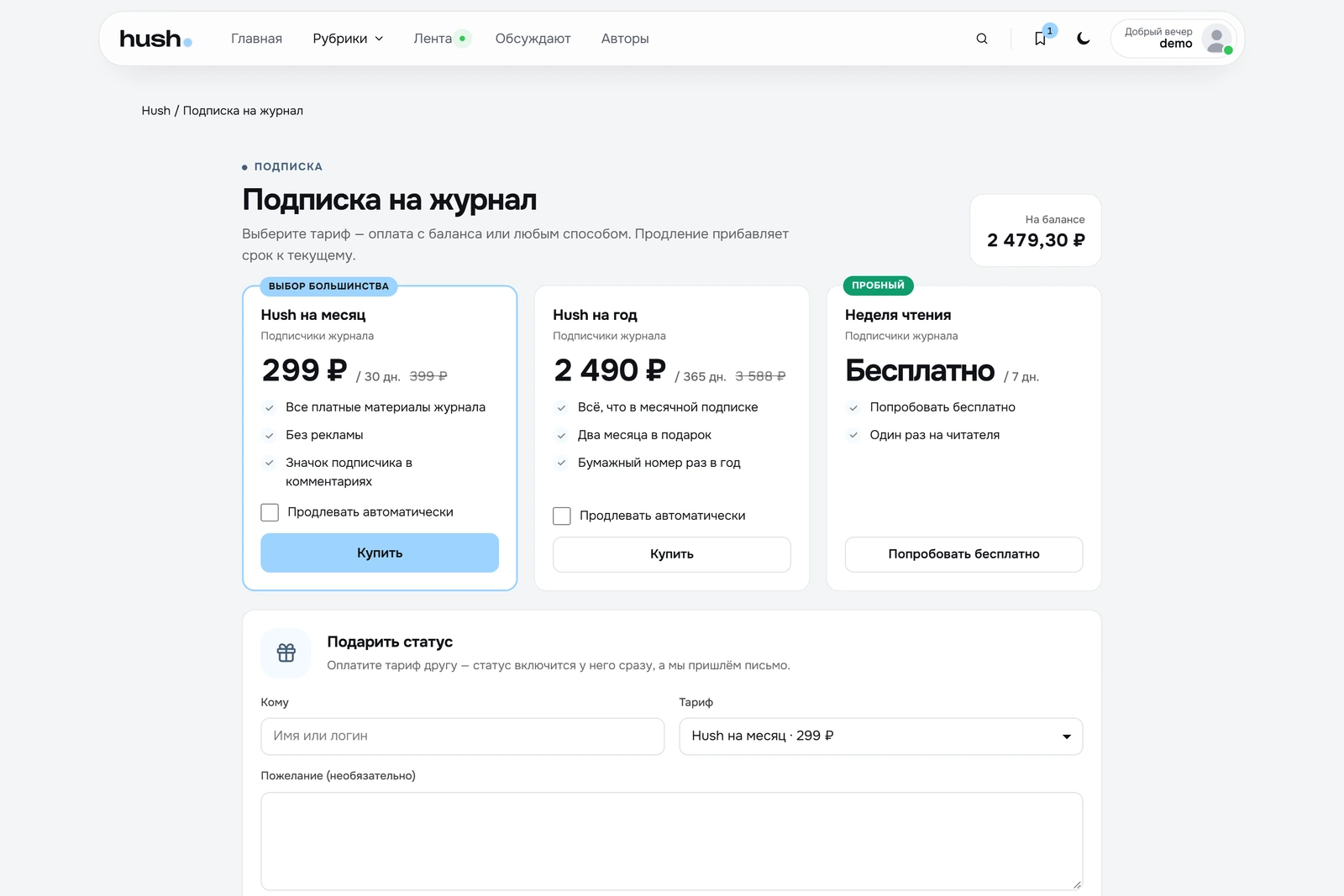
Task: Open Обсуждают section
Action: coord(533,39)
